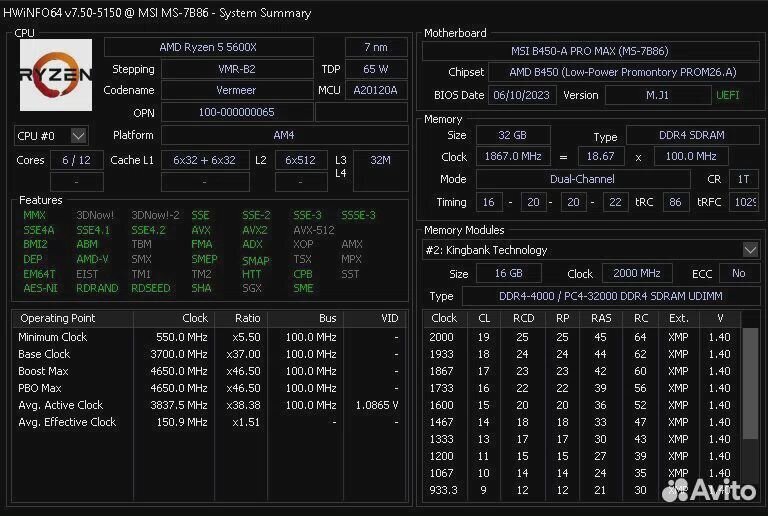The image size is (768, 516).
Task: Click the Ryzen CPU logo image
Action: (56, 75)
